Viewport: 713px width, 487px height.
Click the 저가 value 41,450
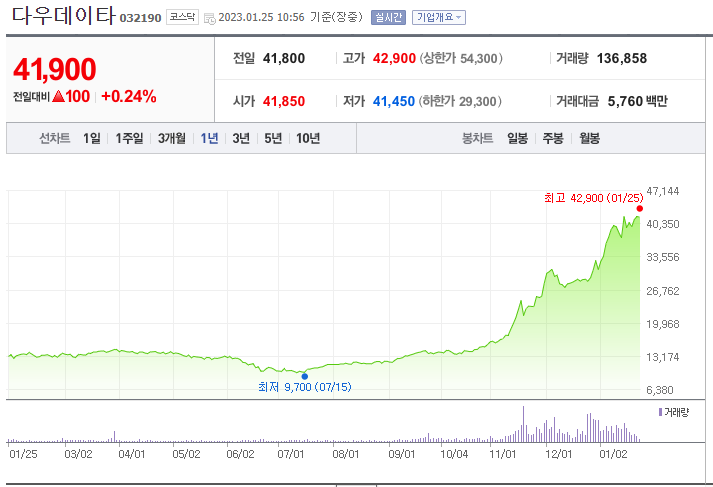(394, 101)
